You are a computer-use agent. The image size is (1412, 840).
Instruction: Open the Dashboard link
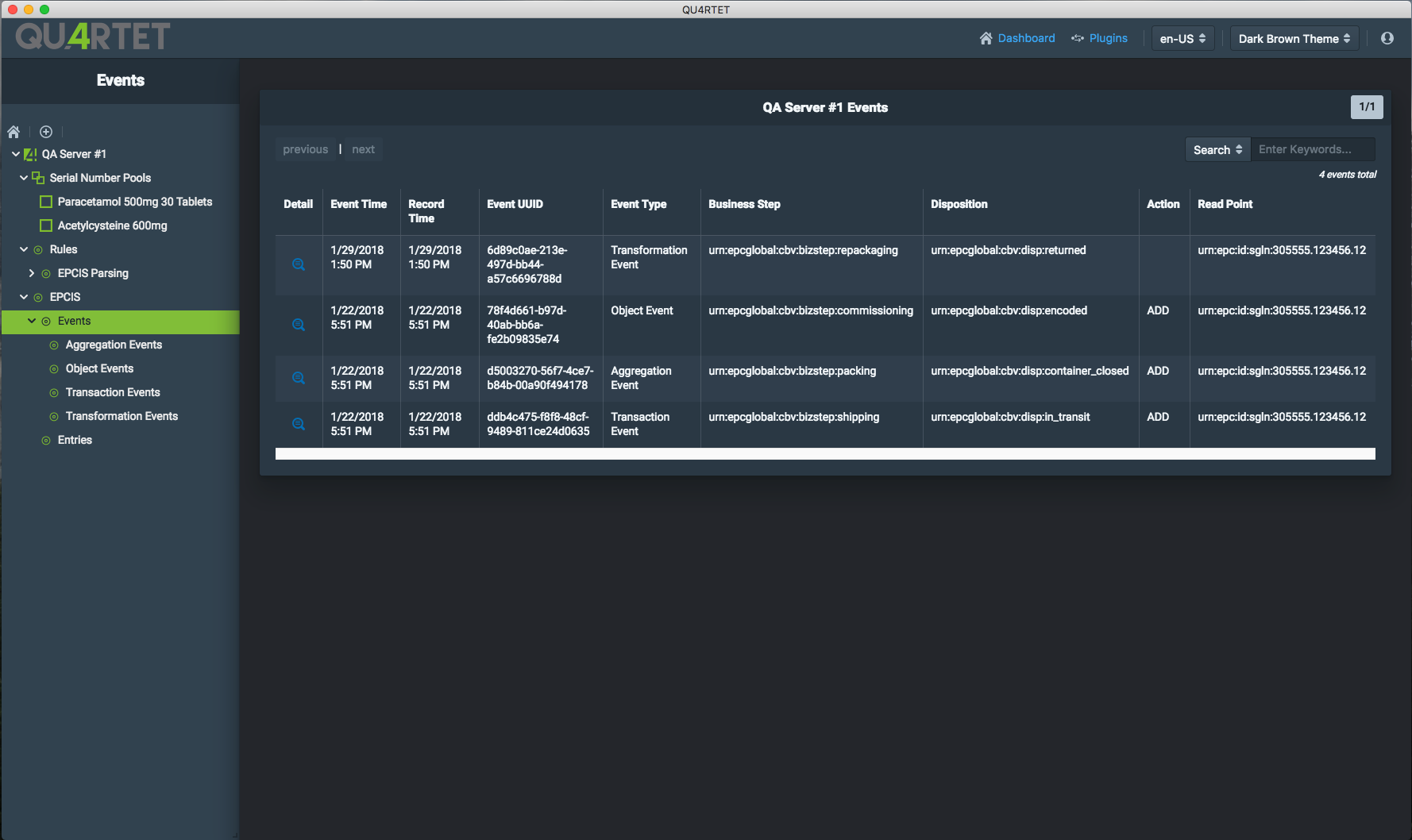[x=1026, y=38]
